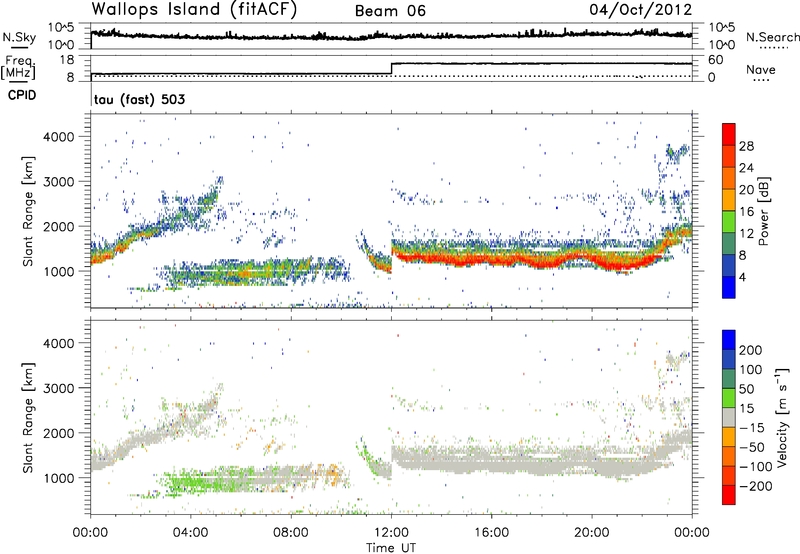The width and height of the screenshot is (800, 554).
Task: Select Velocity colorbar blue segment above 200
Action: pyautogui.click(x=729, y=340)
